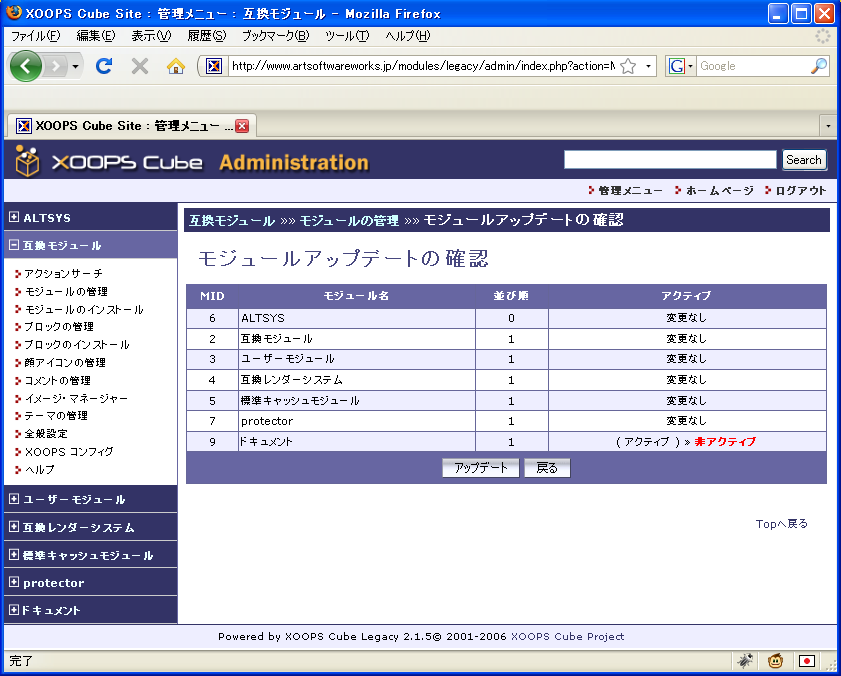841x676 pixels.
Task: Reload the page with the refresh icon
Action: (103, 66)
